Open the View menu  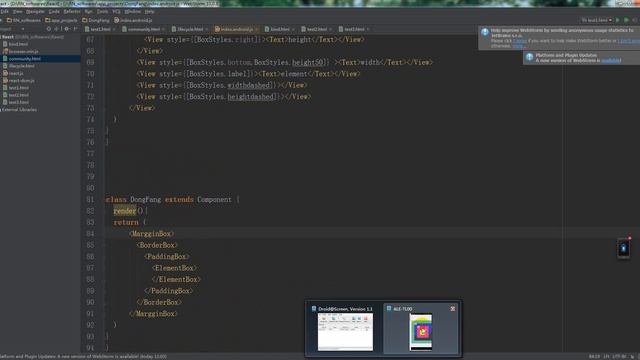(x=17, y=12)
